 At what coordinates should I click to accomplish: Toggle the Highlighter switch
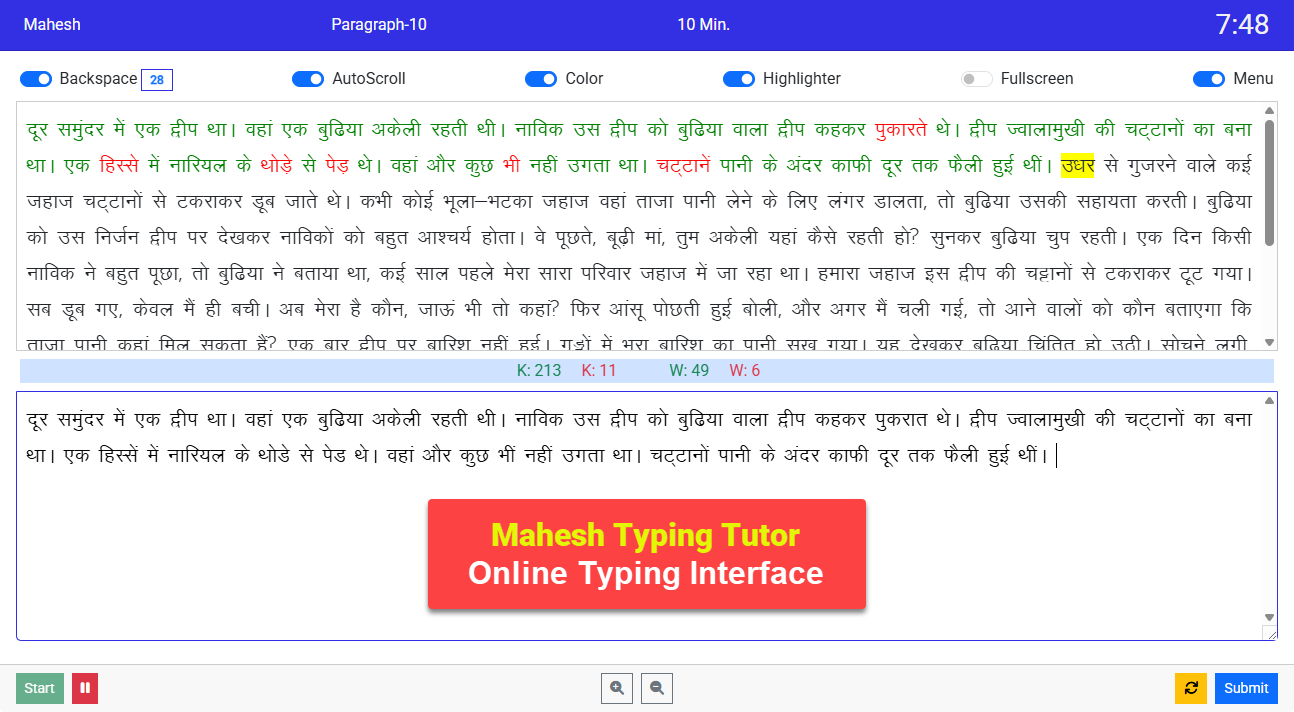click(x=739, y=79)
